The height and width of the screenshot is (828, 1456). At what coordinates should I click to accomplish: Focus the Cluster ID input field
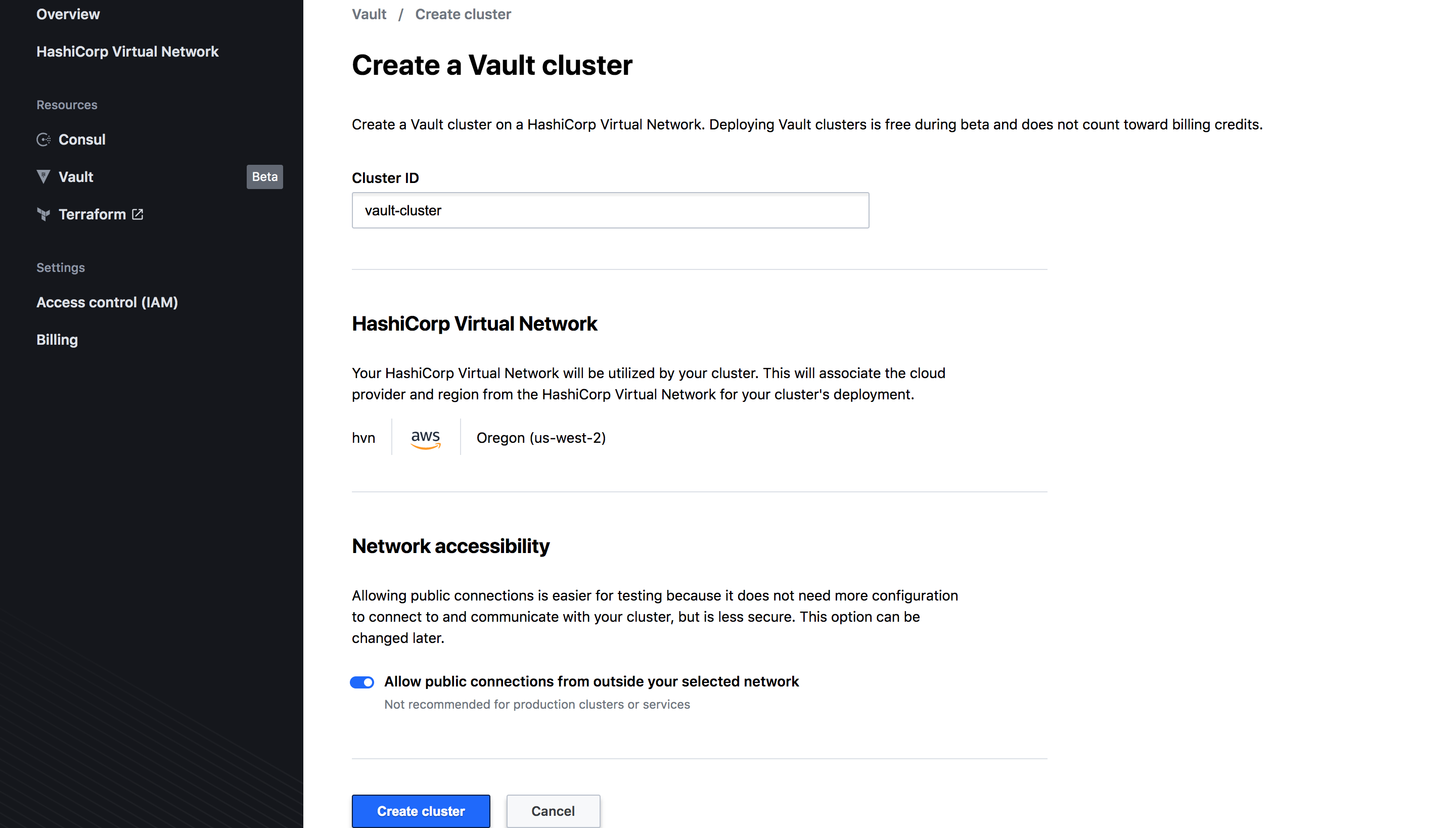pos(610,210)
